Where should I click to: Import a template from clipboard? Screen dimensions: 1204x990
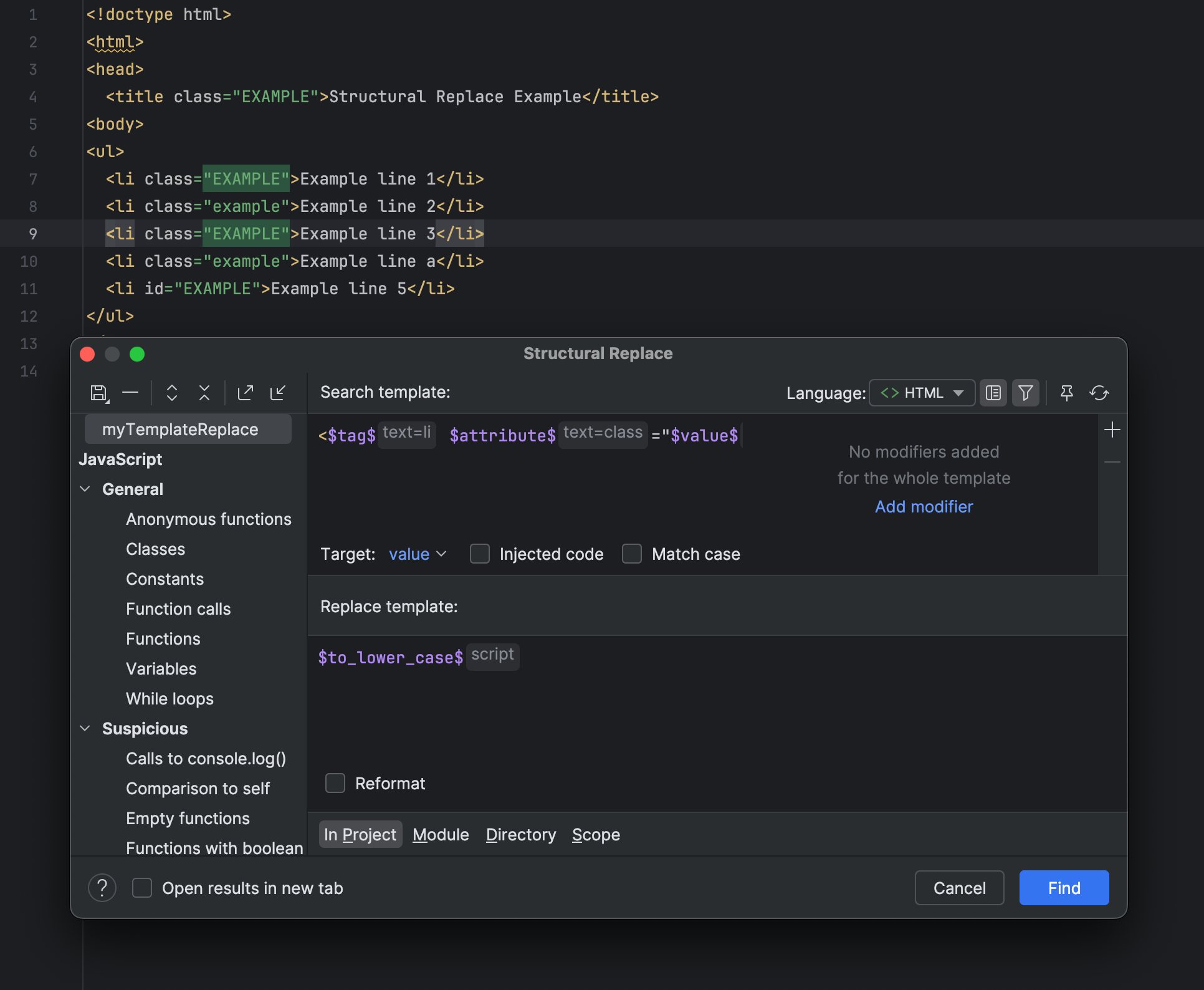[279, 393]
